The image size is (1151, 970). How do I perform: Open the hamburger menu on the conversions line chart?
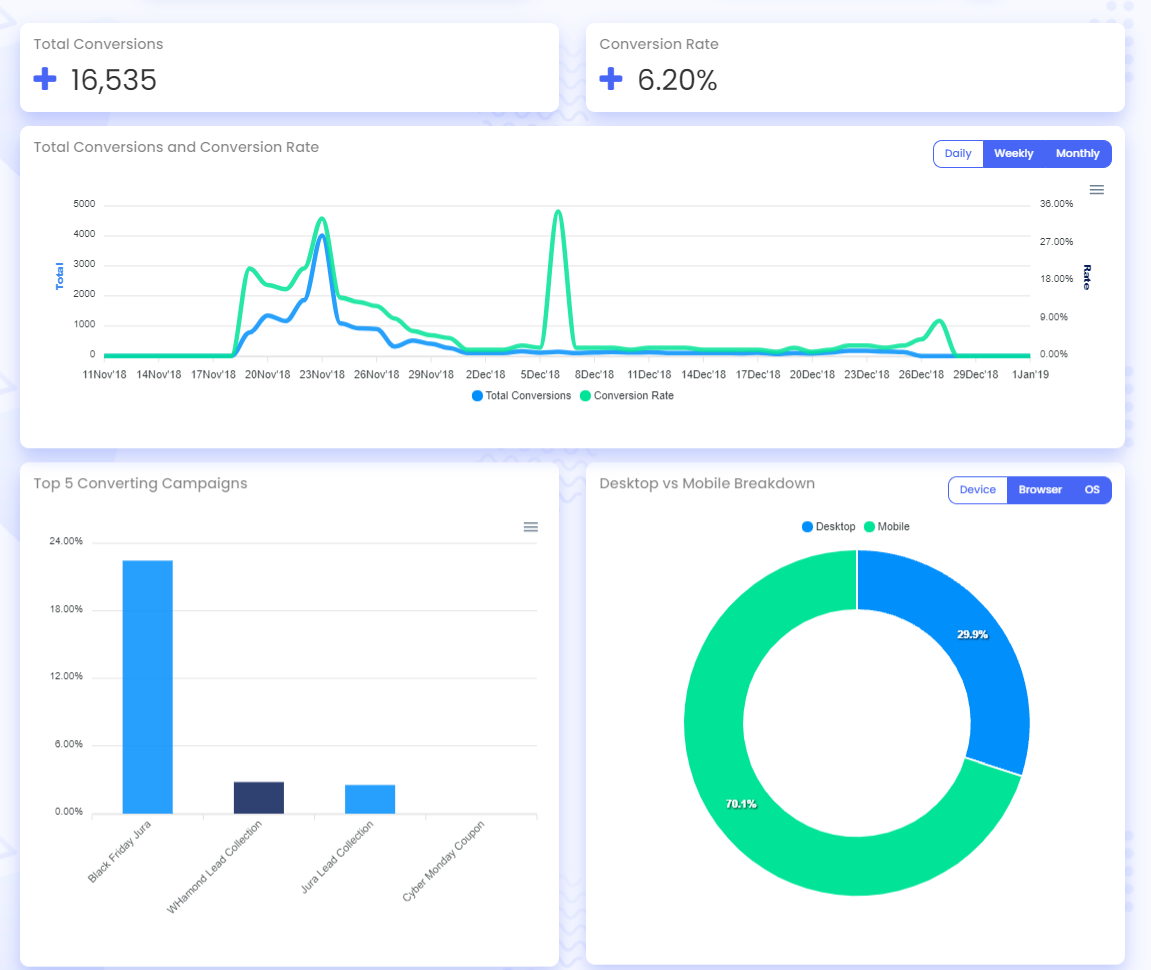click(1096, 189)
